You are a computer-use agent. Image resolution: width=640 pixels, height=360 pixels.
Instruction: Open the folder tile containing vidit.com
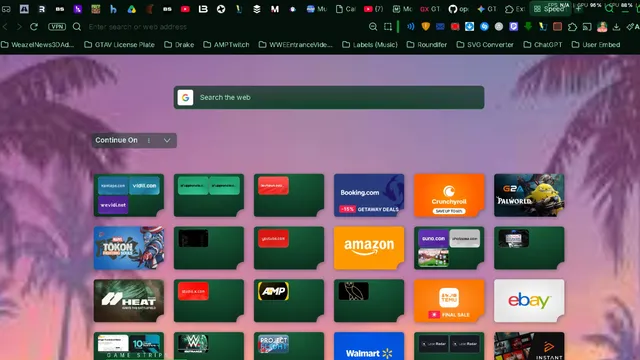point(129,195)
